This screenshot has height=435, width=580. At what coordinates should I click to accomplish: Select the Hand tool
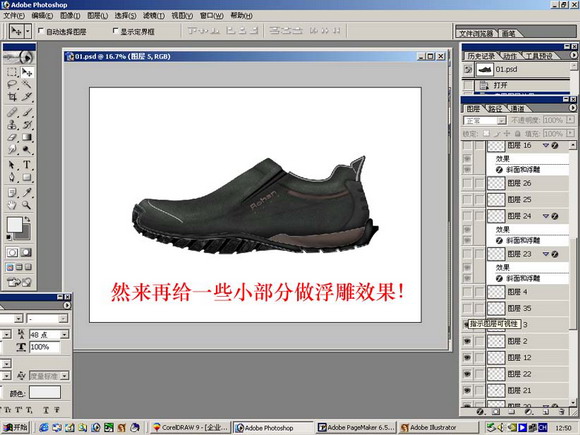point(12,205)
